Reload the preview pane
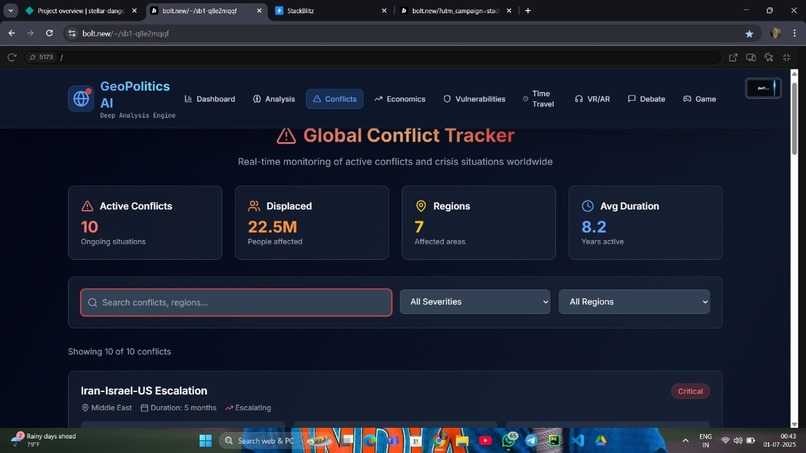This screenshot has width=806, height=453. (11, 57)
